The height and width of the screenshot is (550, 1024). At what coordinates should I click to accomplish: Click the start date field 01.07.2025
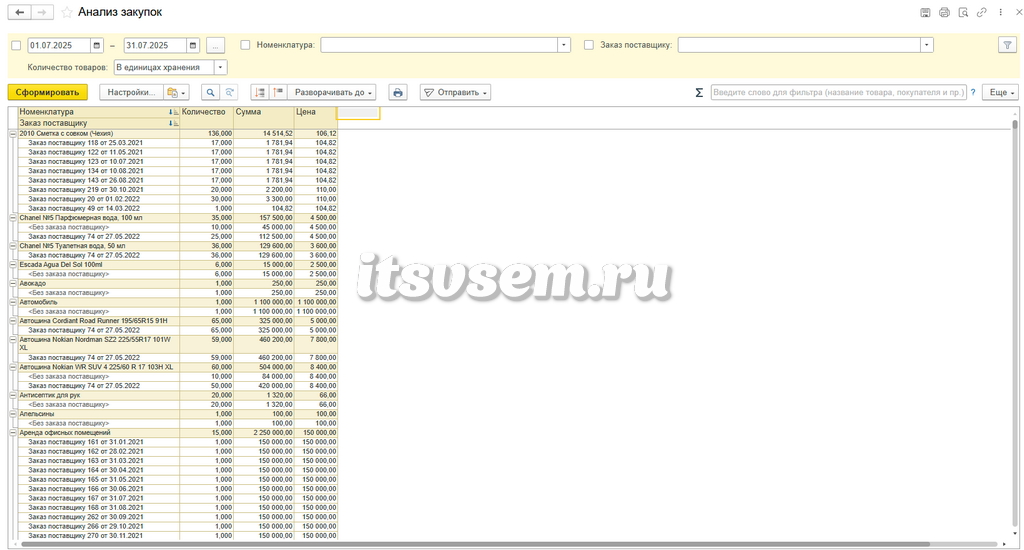[x=59, y=45]
